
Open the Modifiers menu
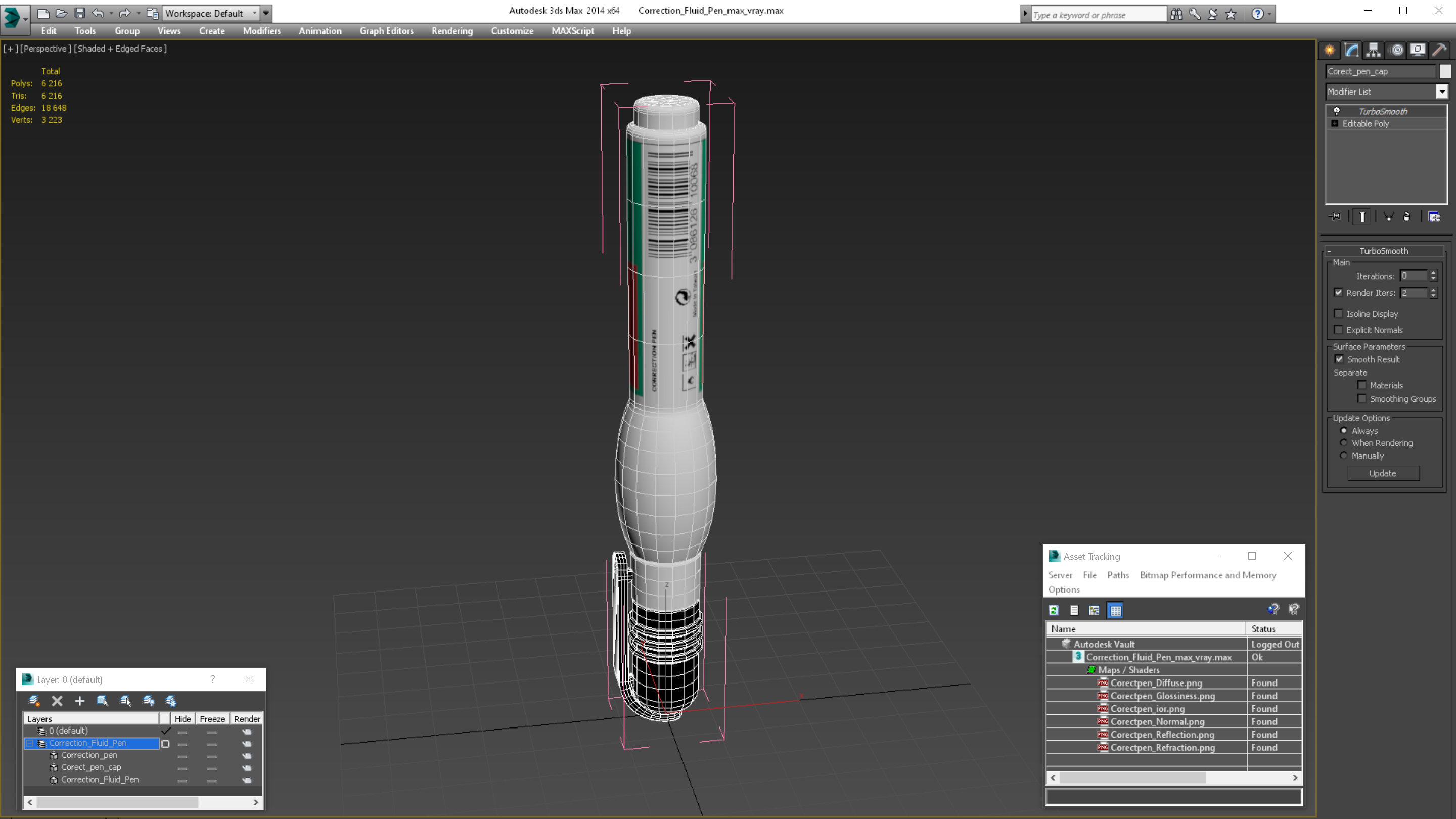(x=262, y=31)
